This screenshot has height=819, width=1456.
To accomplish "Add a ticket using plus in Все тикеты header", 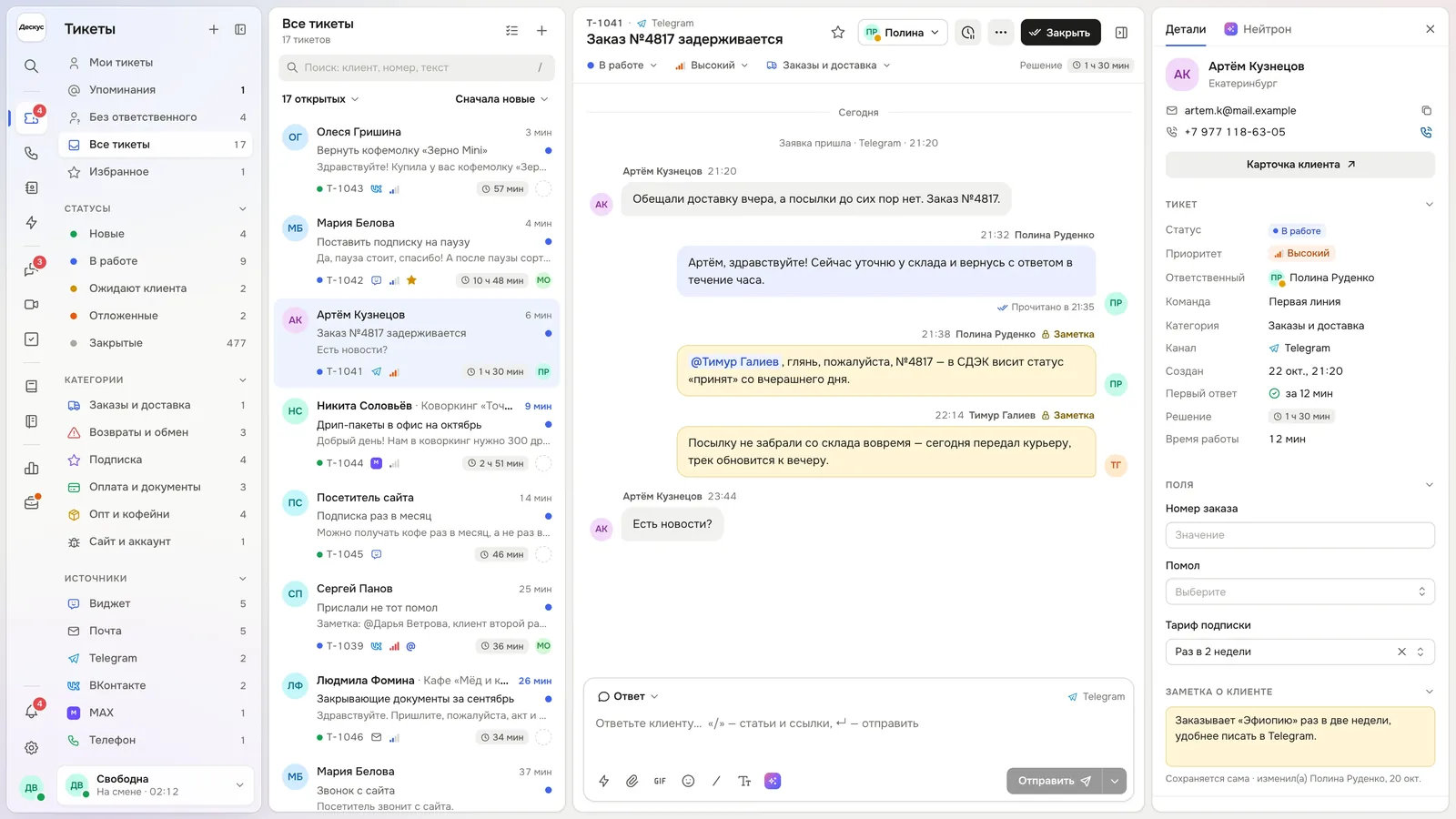I will tap(541, 31).
